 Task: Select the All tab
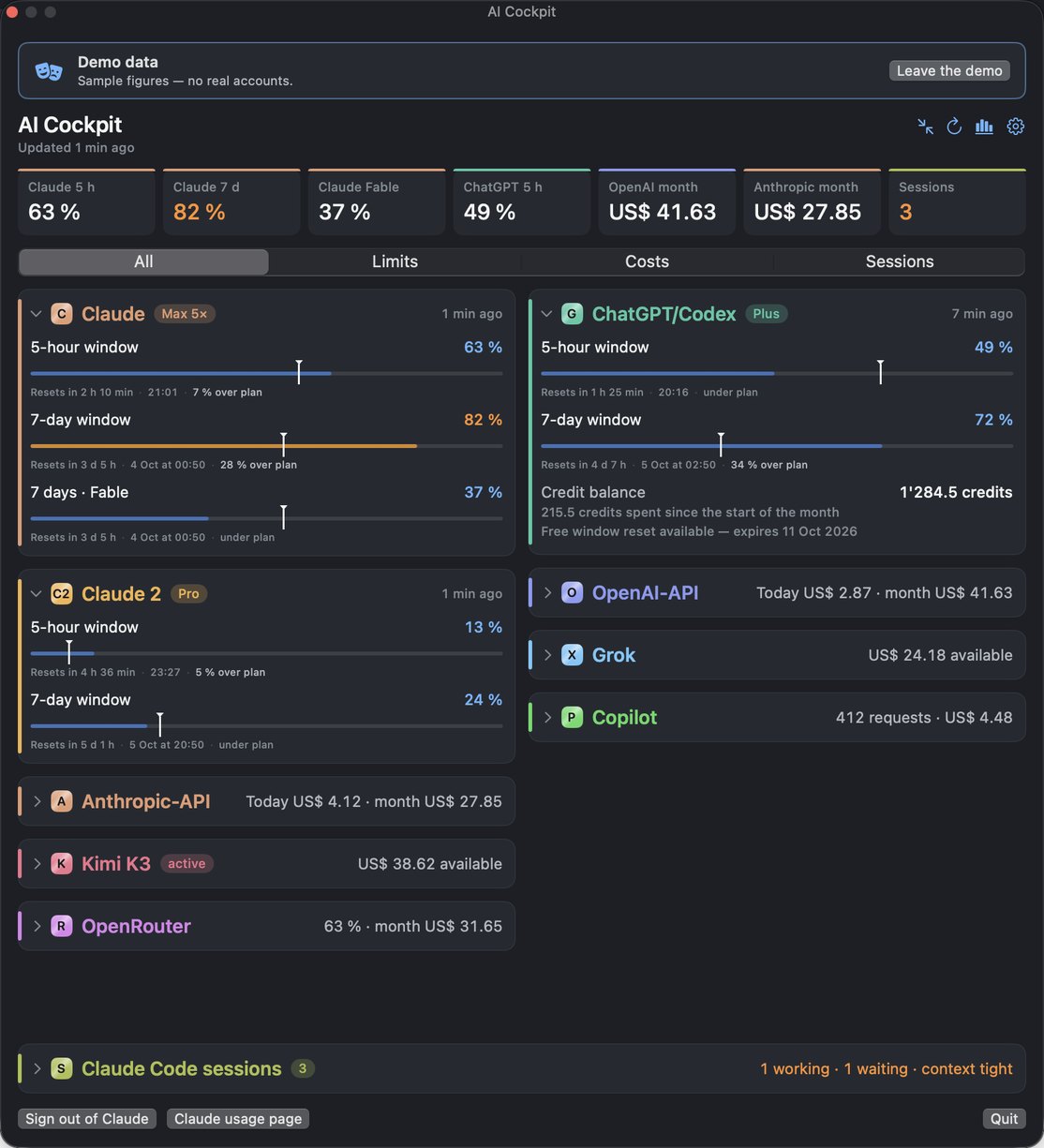pos(143,261)
